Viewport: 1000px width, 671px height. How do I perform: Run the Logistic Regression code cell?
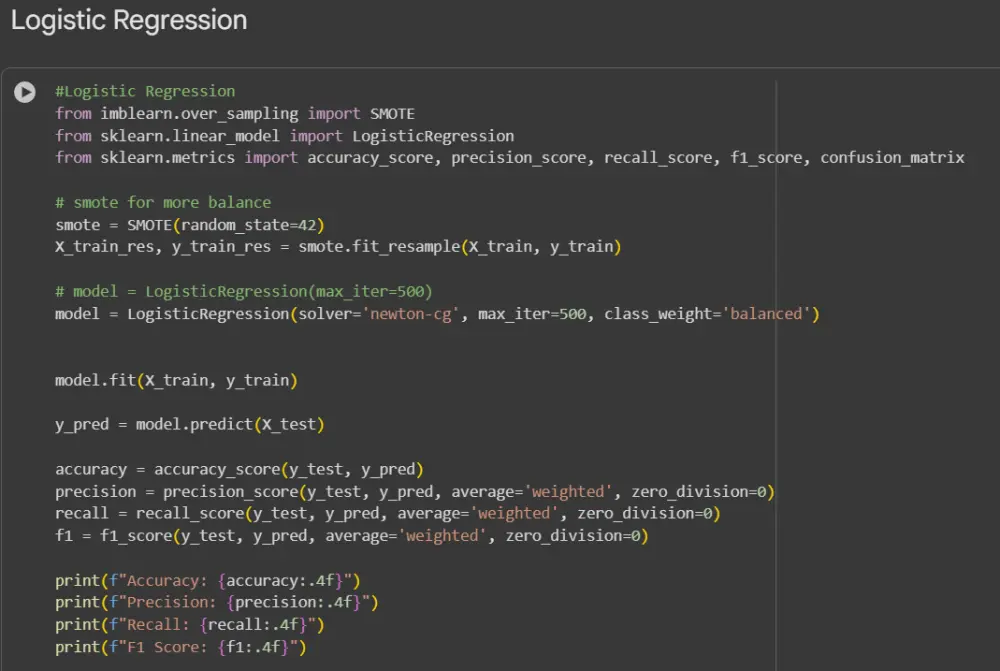point(25,92)
